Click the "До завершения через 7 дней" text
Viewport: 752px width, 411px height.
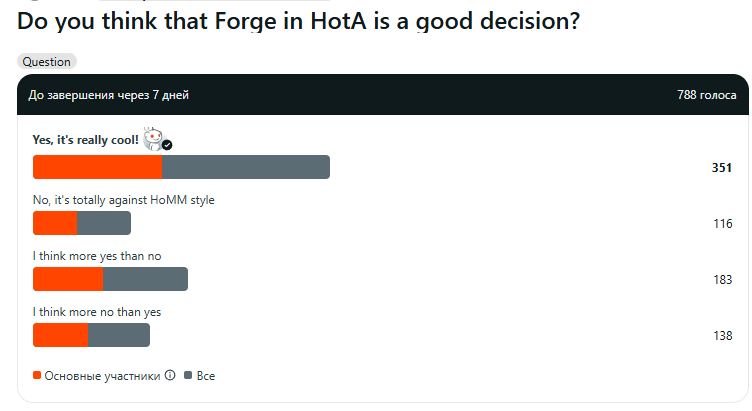108,95
